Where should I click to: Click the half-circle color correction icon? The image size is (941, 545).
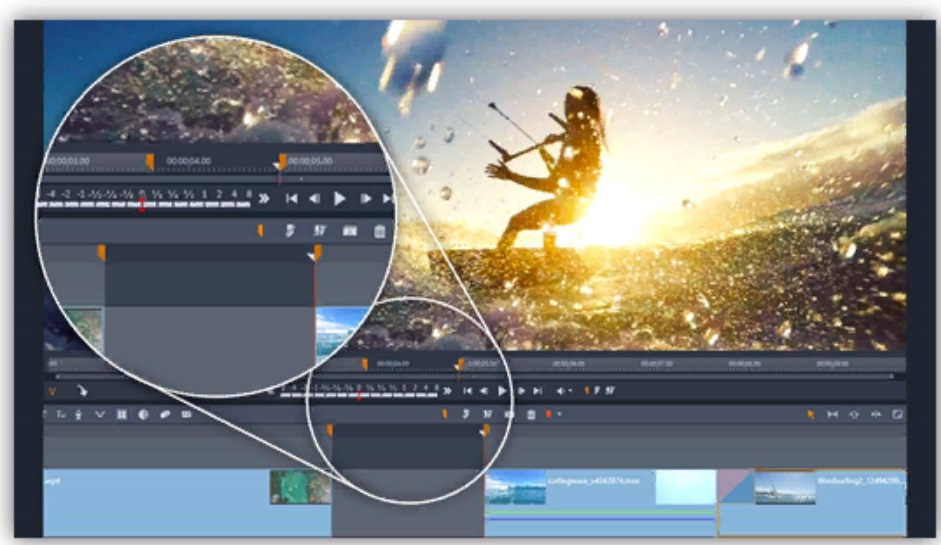143,414
